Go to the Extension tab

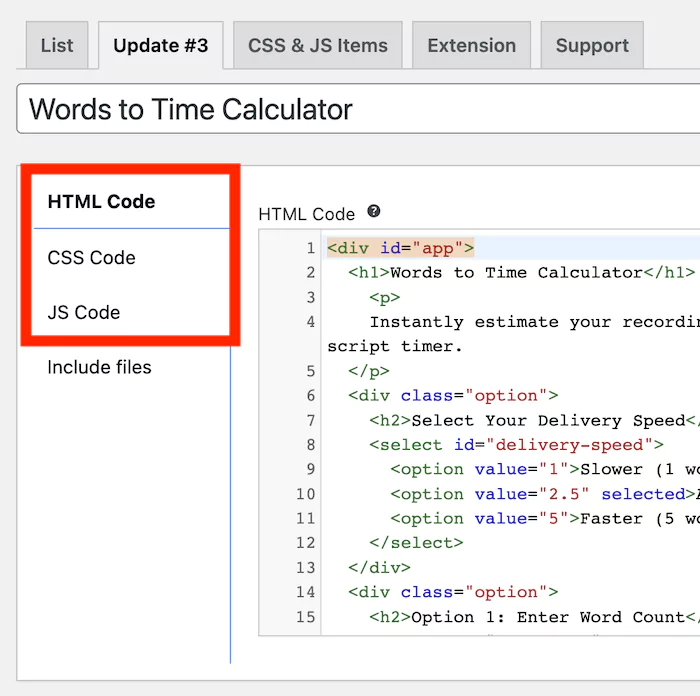[471, 46]
